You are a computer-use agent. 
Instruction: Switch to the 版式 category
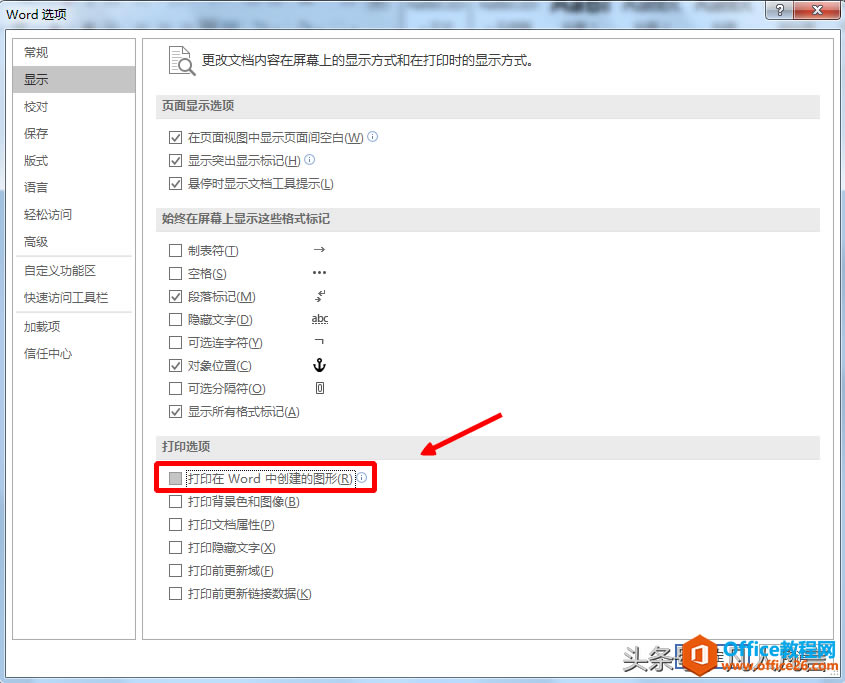click(74, 160)
